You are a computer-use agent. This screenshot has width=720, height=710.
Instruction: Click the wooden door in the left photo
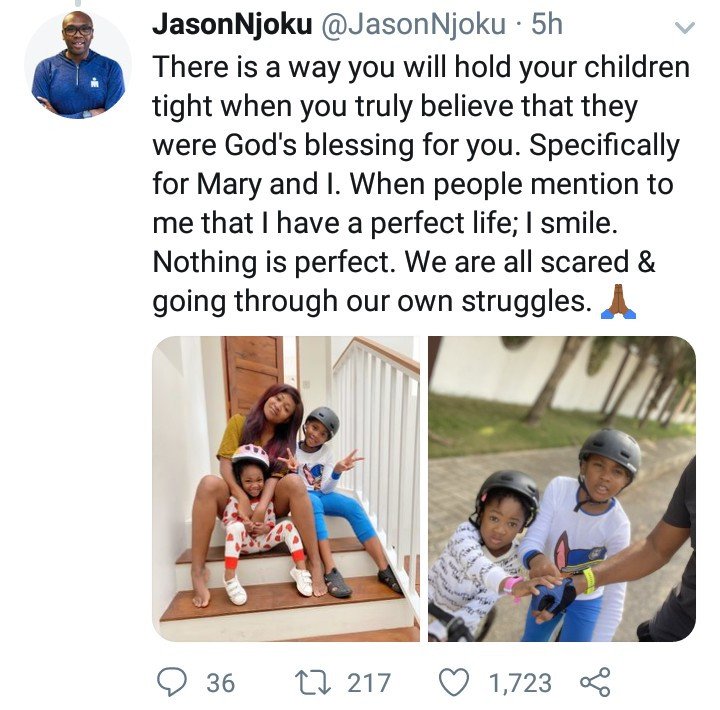click(x=252, y=371)
